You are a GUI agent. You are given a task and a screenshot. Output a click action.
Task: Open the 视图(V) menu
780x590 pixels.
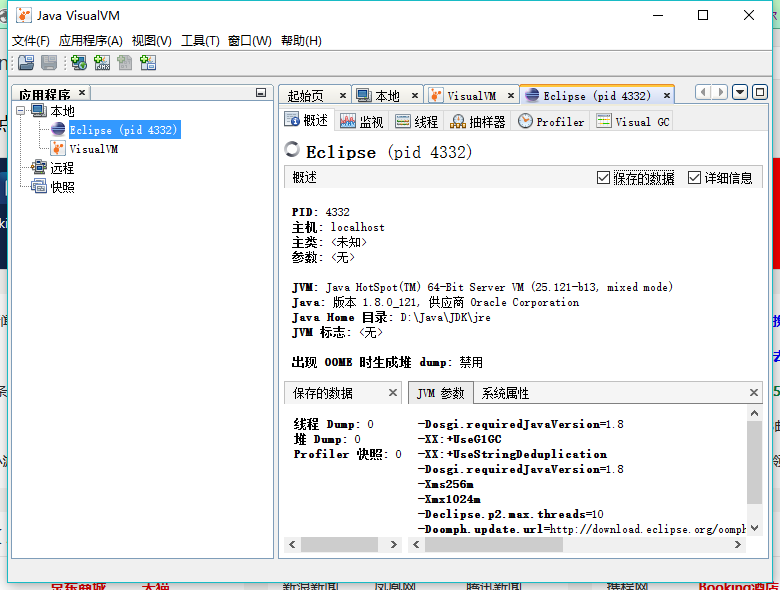[151, 41]
